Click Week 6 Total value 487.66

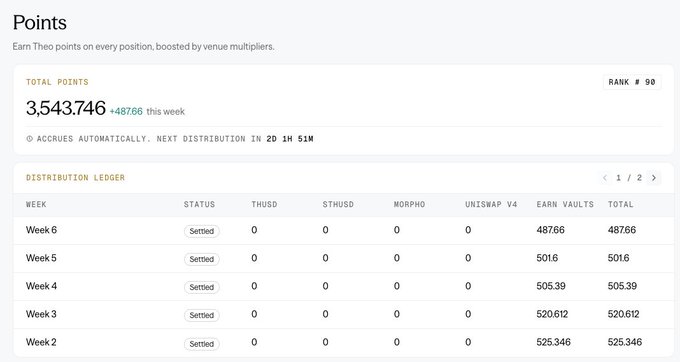[622, 230]
